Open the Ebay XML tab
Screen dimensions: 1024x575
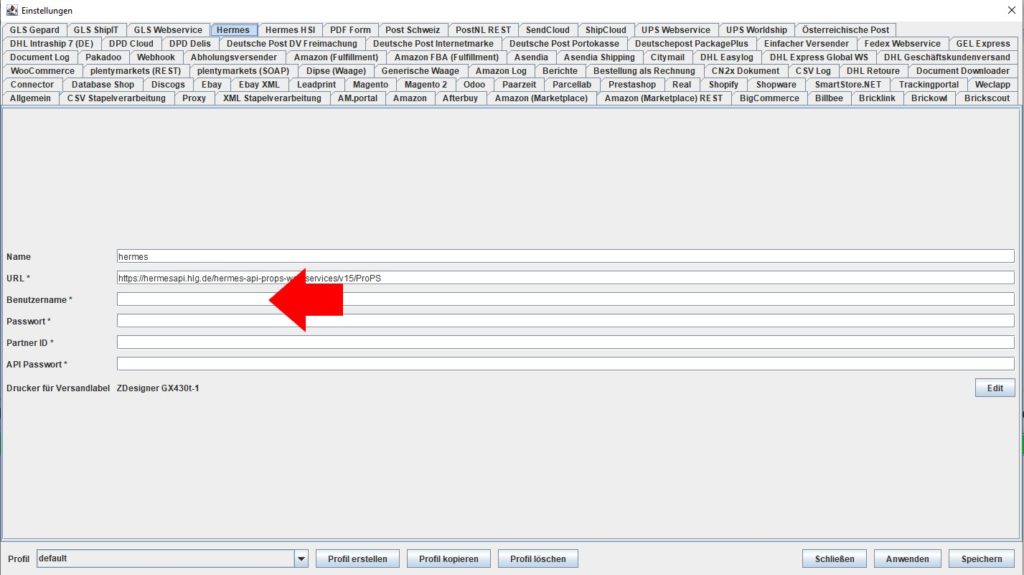(x=259, y=85)
